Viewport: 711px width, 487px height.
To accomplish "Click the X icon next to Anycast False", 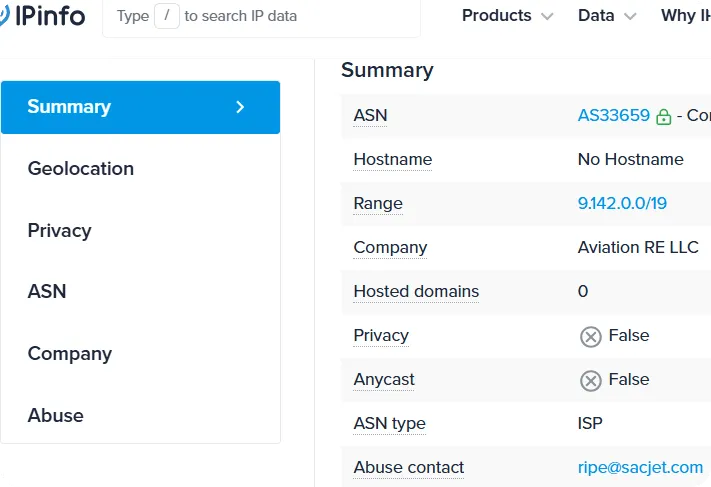I will pyautogui.click(x=590, y=381).
